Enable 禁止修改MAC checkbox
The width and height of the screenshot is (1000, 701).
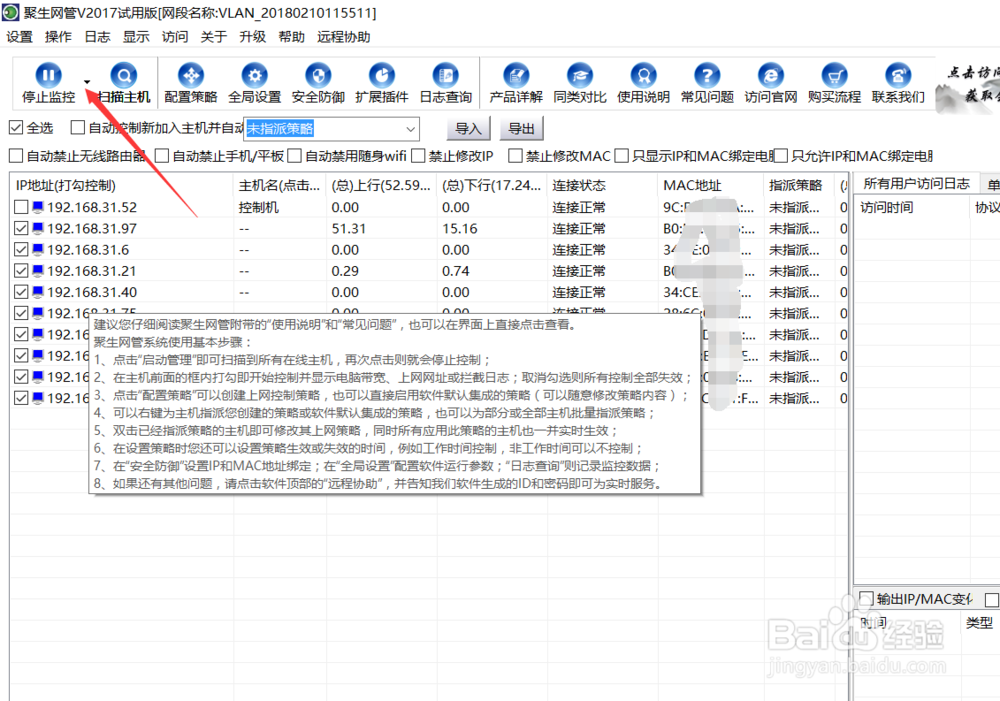[x=515, y=156]
